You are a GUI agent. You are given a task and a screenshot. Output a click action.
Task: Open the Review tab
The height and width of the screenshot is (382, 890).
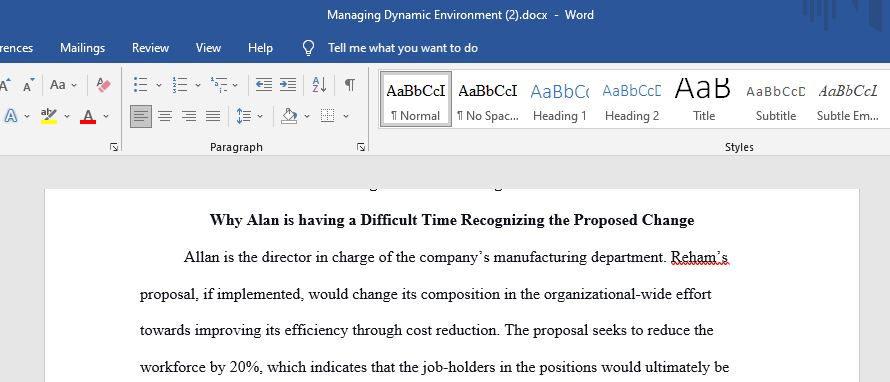(150, 48)
